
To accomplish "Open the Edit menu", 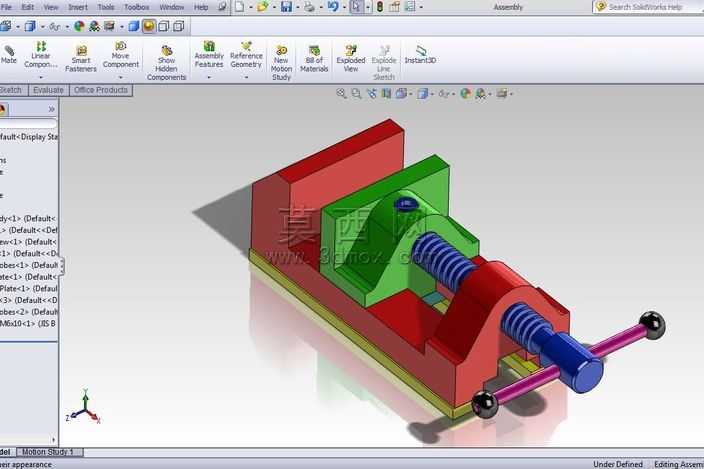I will [27, 7].
